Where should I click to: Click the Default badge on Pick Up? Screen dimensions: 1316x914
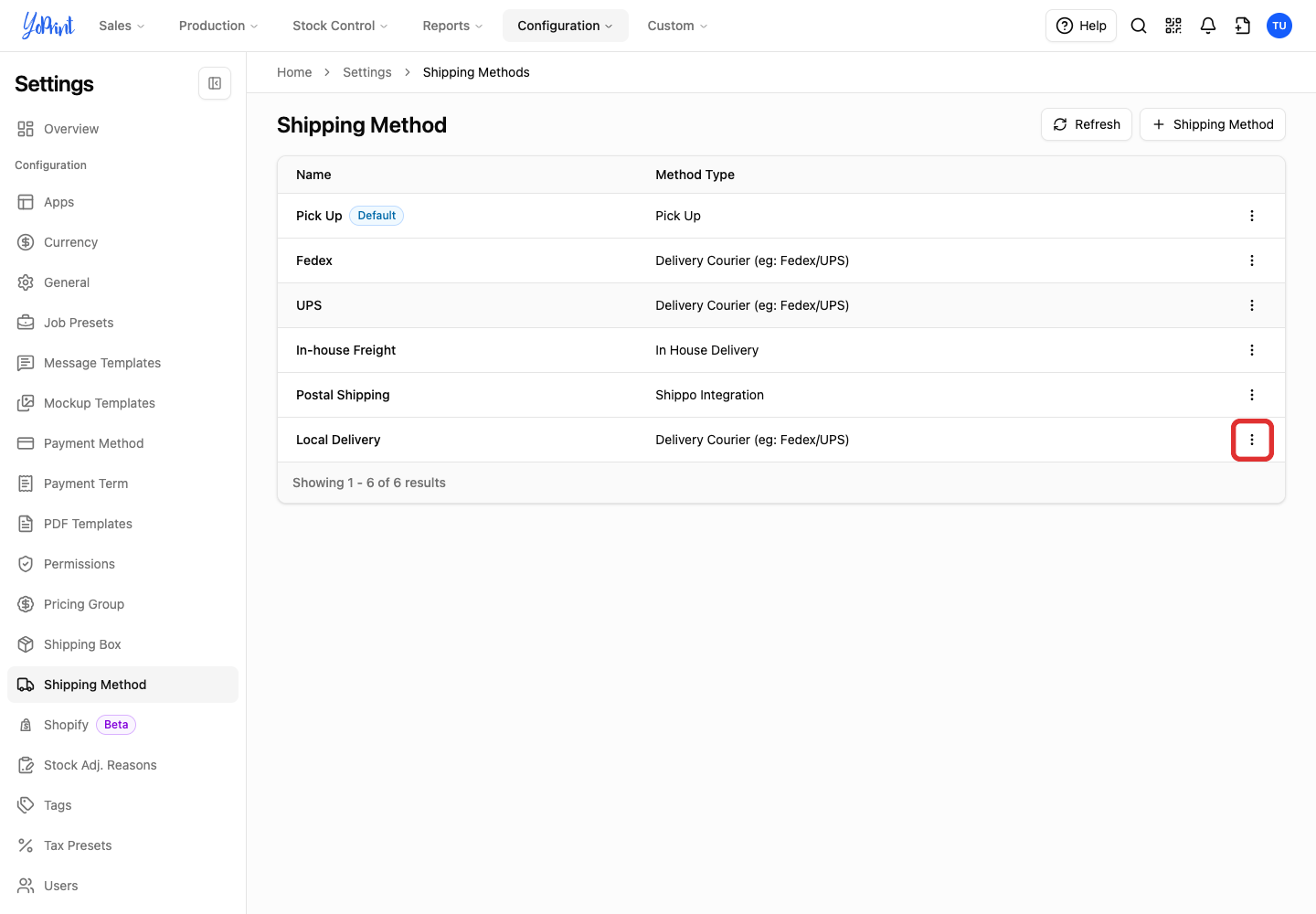coord(377,216)
